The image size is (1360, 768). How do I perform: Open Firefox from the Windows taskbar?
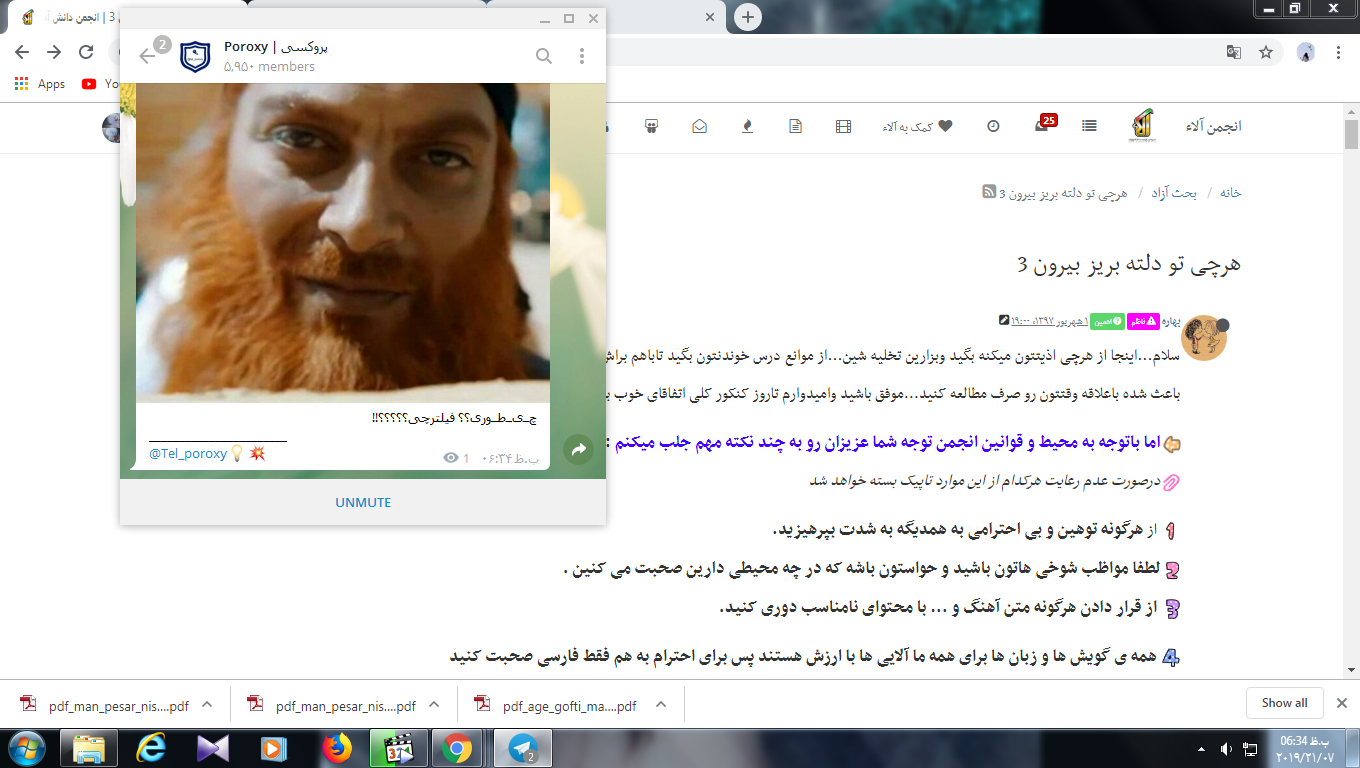click(x=338, y=749)
